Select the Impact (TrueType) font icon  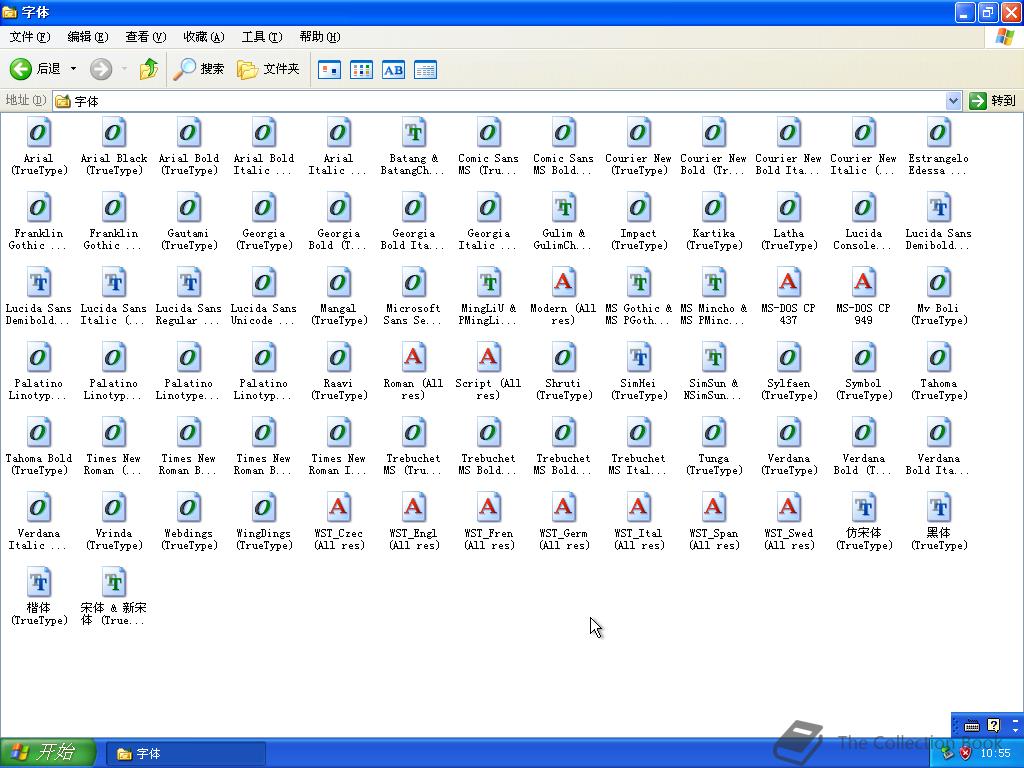point(639,208)
